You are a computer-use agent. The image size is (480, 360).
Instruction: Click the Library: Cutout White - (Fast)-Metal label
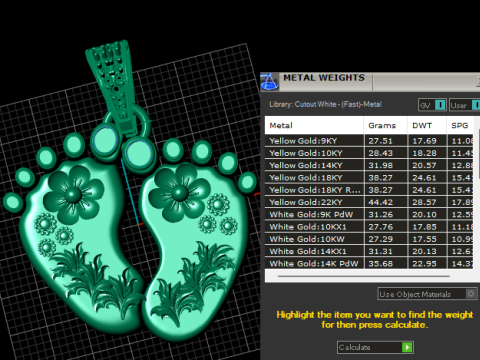coord(325,104)
